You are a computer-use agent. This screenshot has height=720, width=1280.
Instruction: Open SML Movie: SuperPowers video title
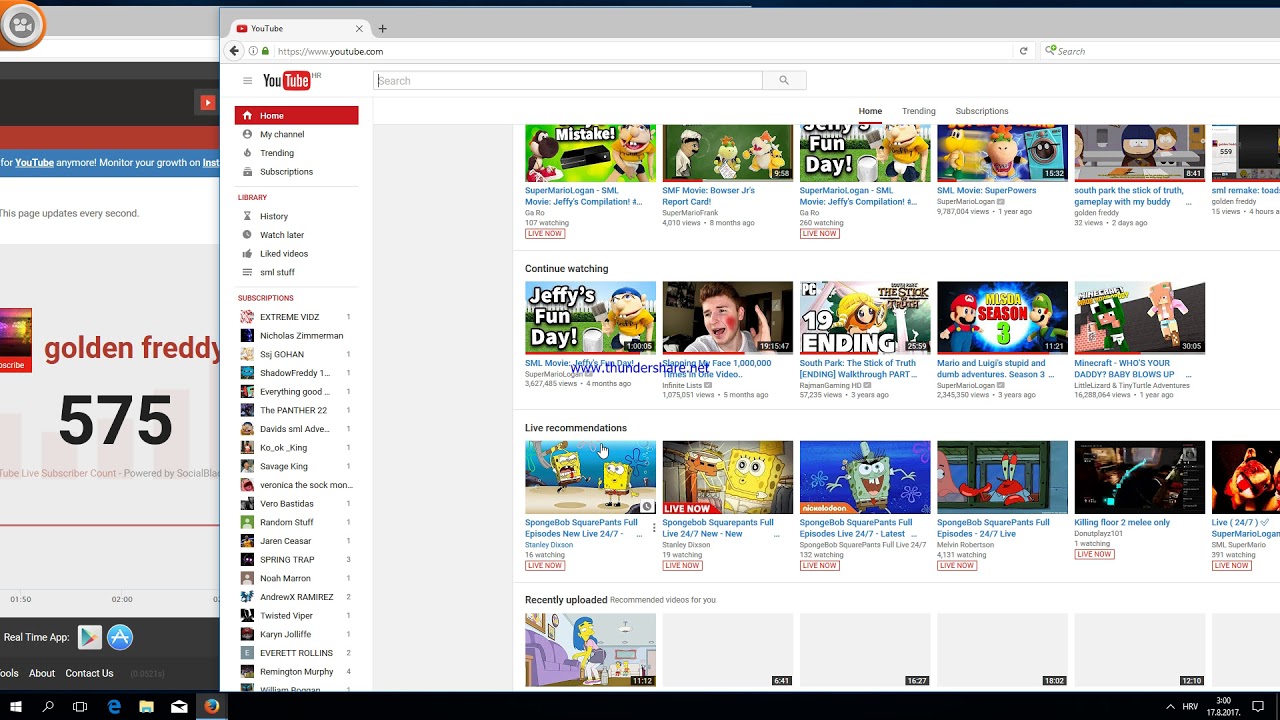coord(986,190)
